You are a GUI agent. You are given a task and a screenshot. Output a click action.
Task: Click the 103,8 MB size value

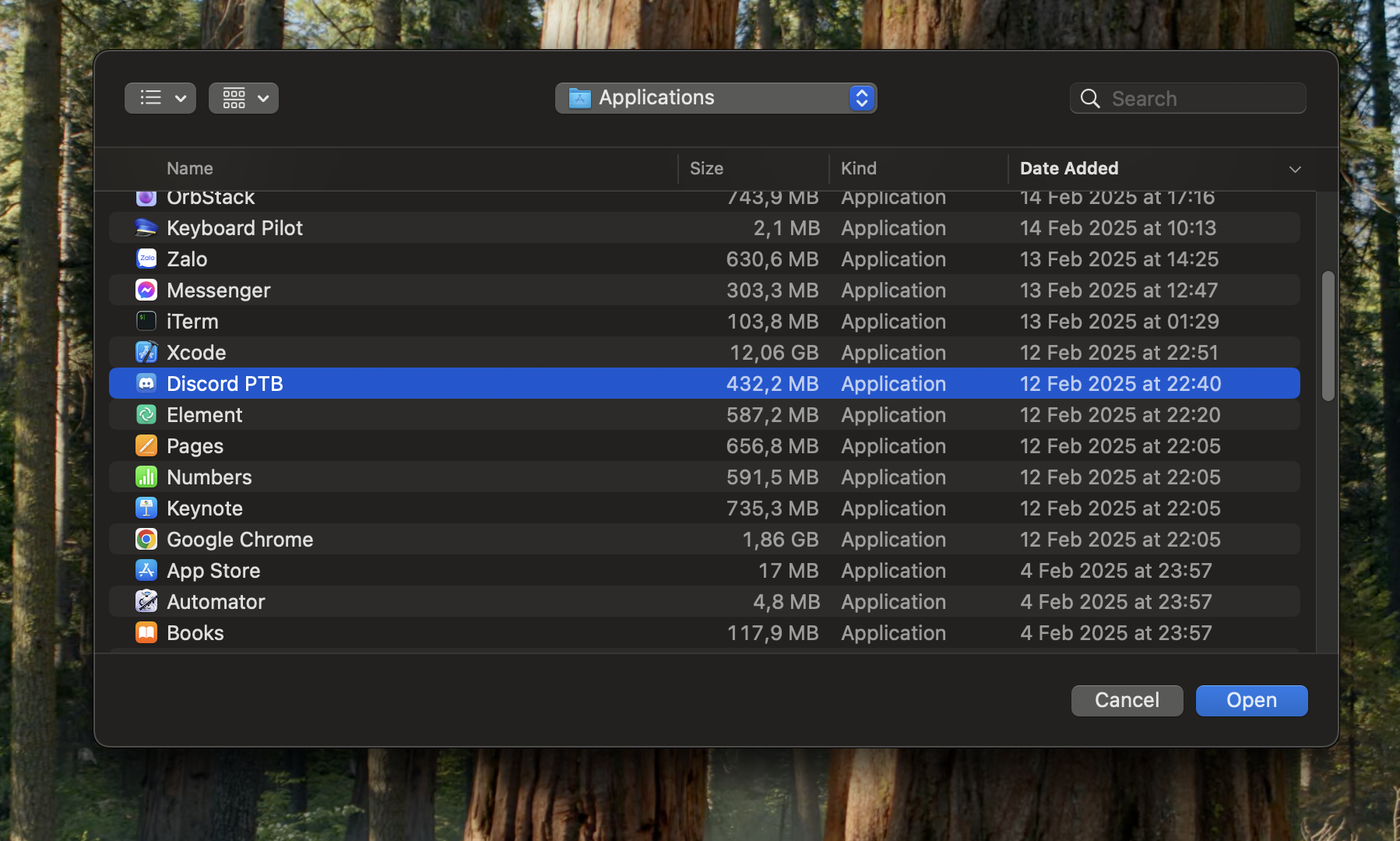coord(772,322)
